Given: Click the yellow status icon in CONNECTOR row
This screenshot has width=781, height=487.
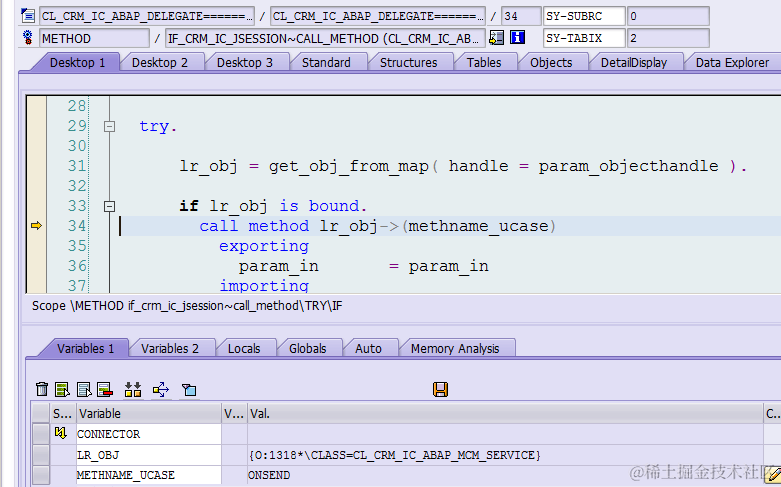Looking at the screenshot, I should (61, 433).
